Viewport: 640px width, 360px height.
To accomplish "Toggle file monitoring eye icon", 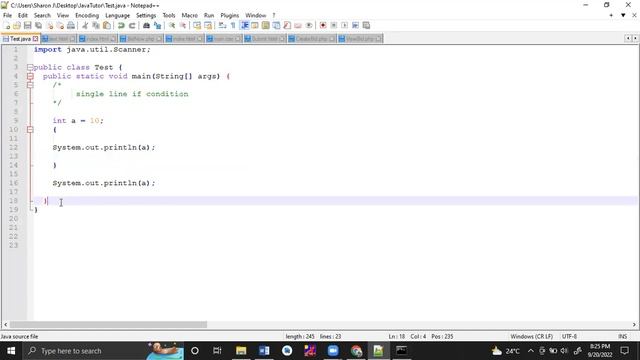I will pos(309,26).
